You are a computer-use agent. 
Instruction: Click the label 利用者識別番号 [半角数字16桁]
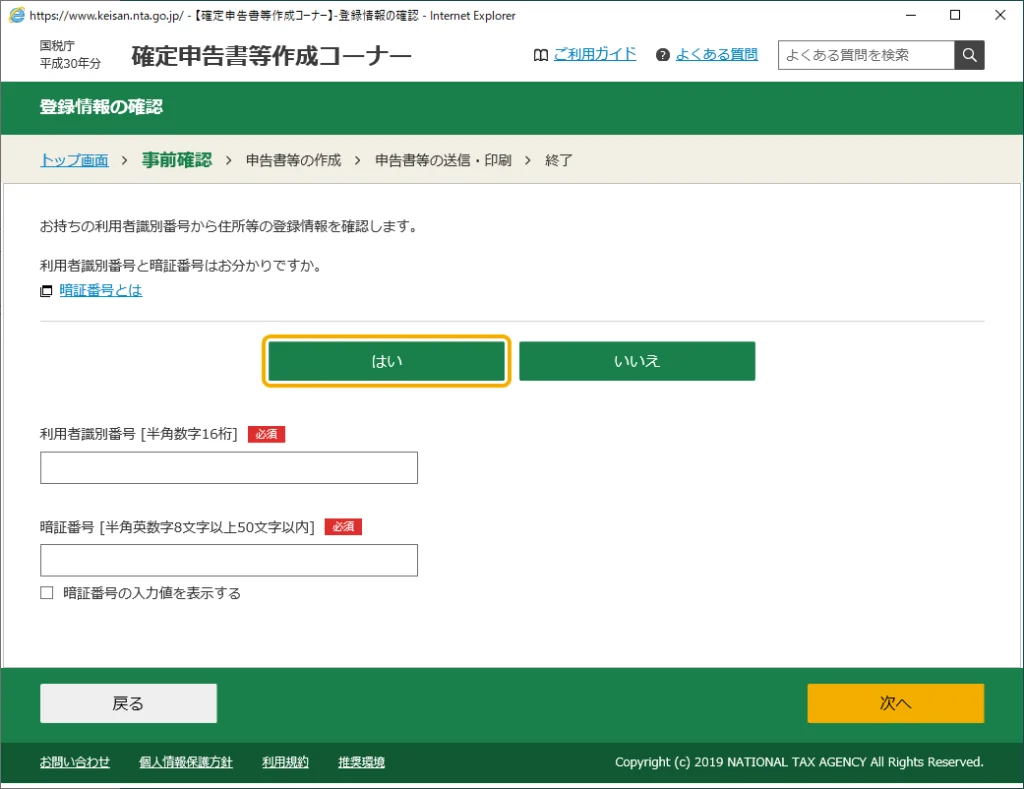tap(138, 434)
